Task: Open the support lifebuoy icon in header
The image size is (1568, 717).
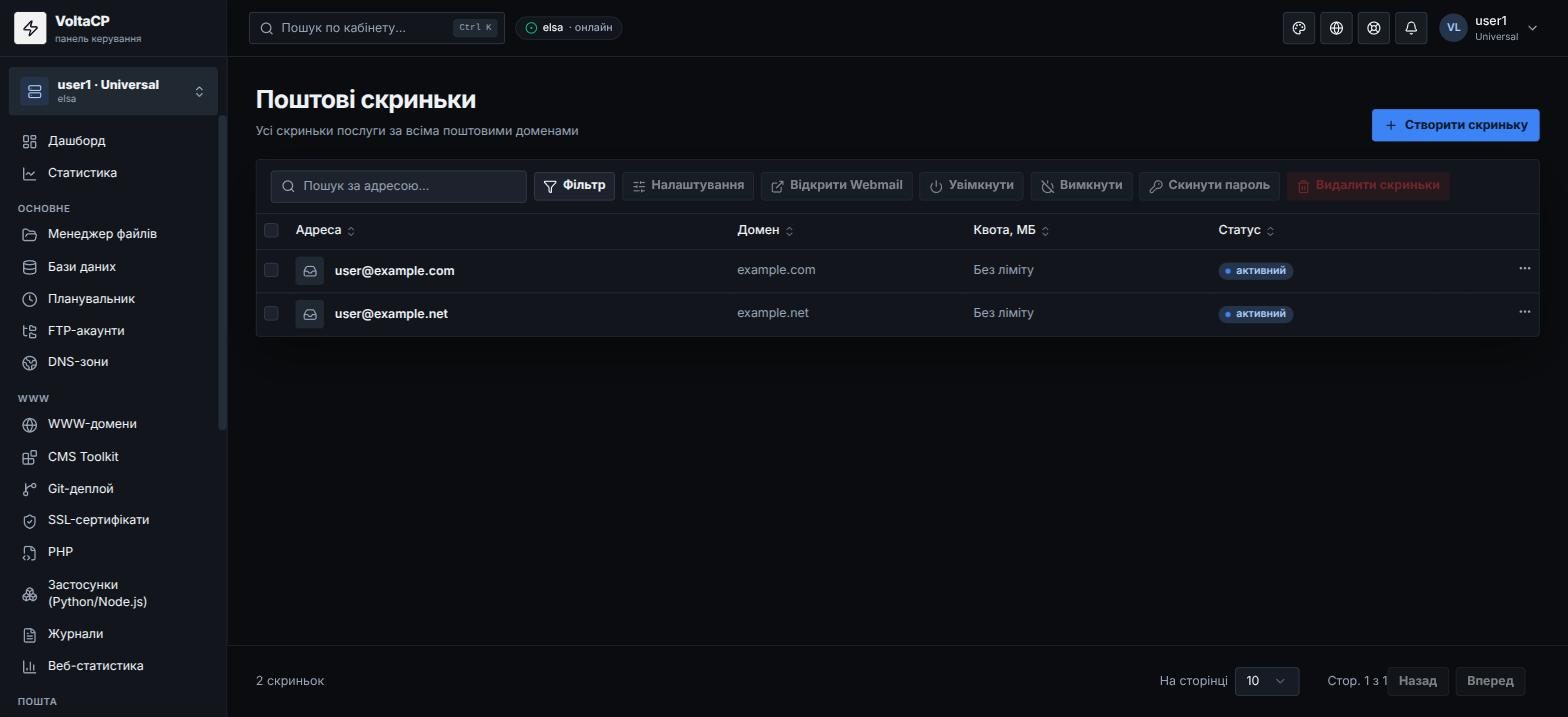Action: pyautogui.click(x=1374, y=28)
